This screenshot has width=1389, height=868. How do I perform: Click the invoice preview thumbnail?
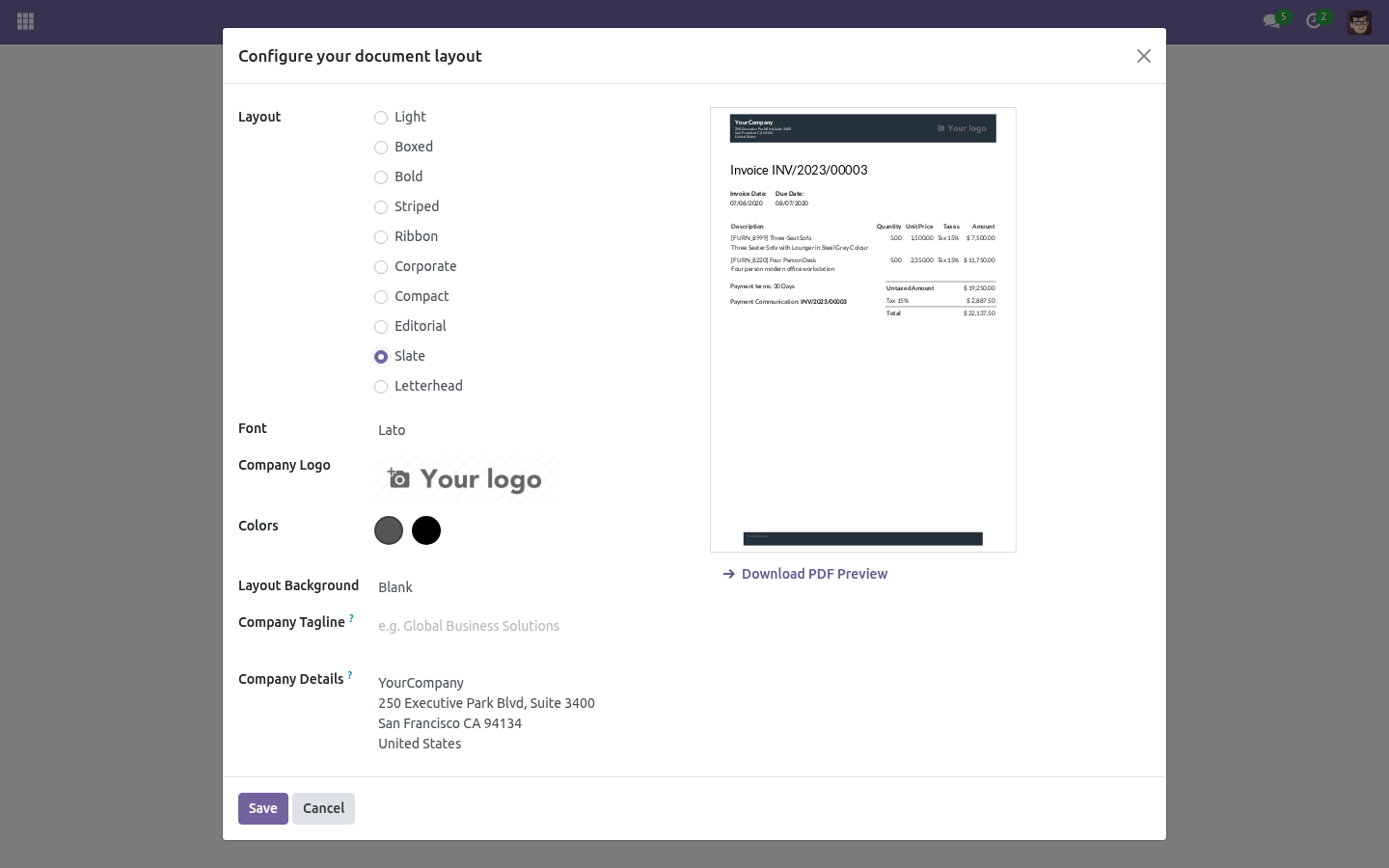(x=863, y=330)
